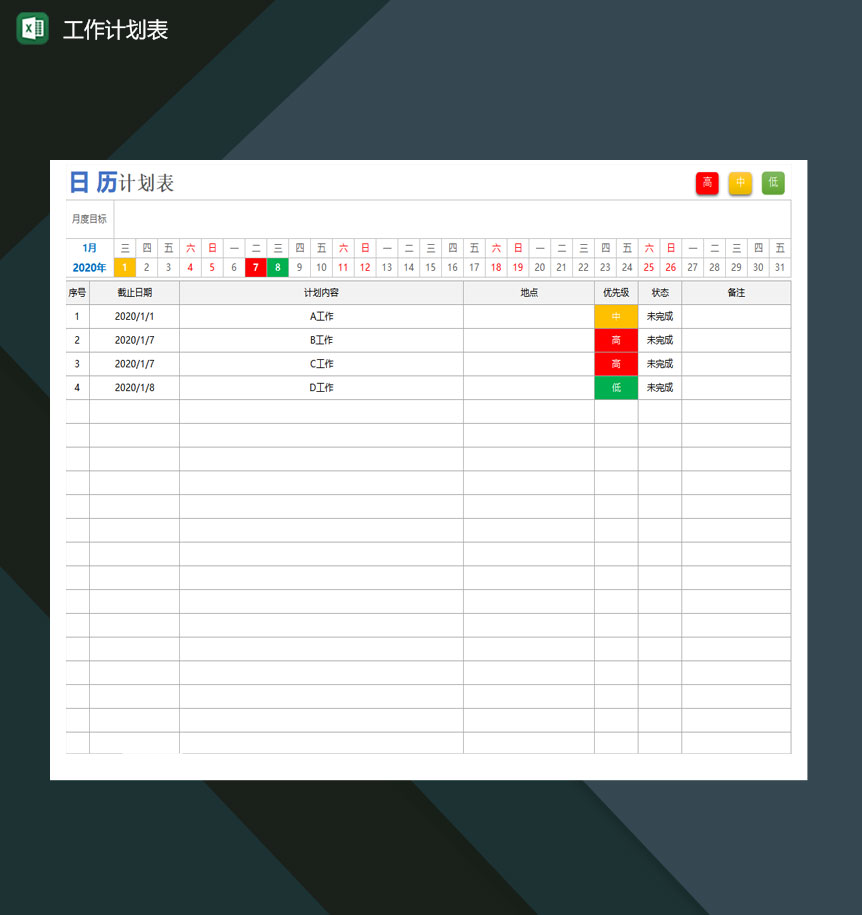
Task: Select the 优先级 column header
Action: [x=616, y=292]
